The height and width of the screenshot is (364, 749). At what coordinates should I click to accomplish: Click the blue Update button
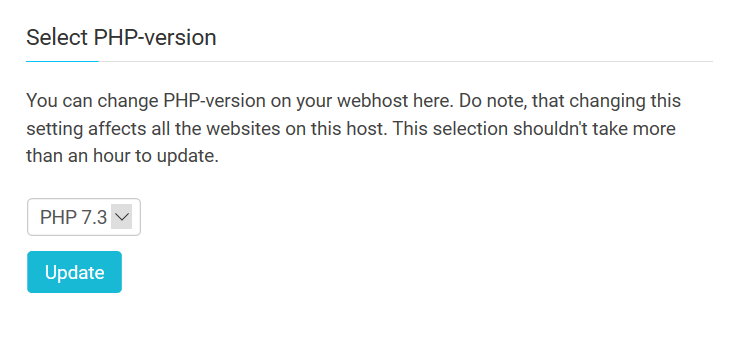tap(75, 272)
